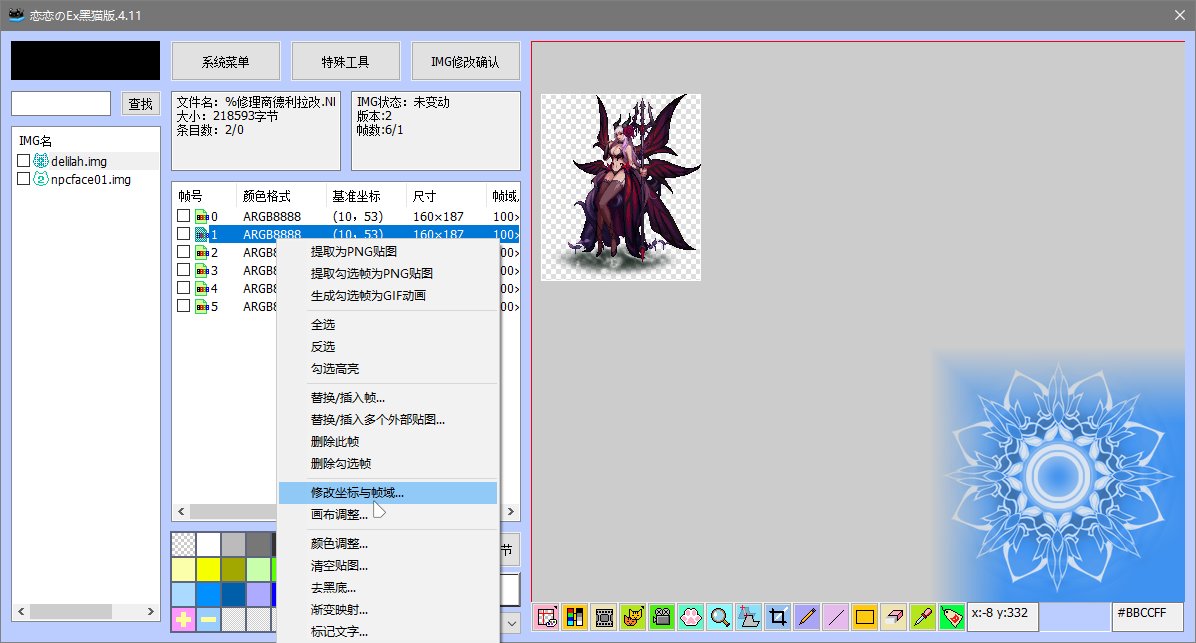
Task: Select the pencil draw tool
Action: tap(807, 616)
